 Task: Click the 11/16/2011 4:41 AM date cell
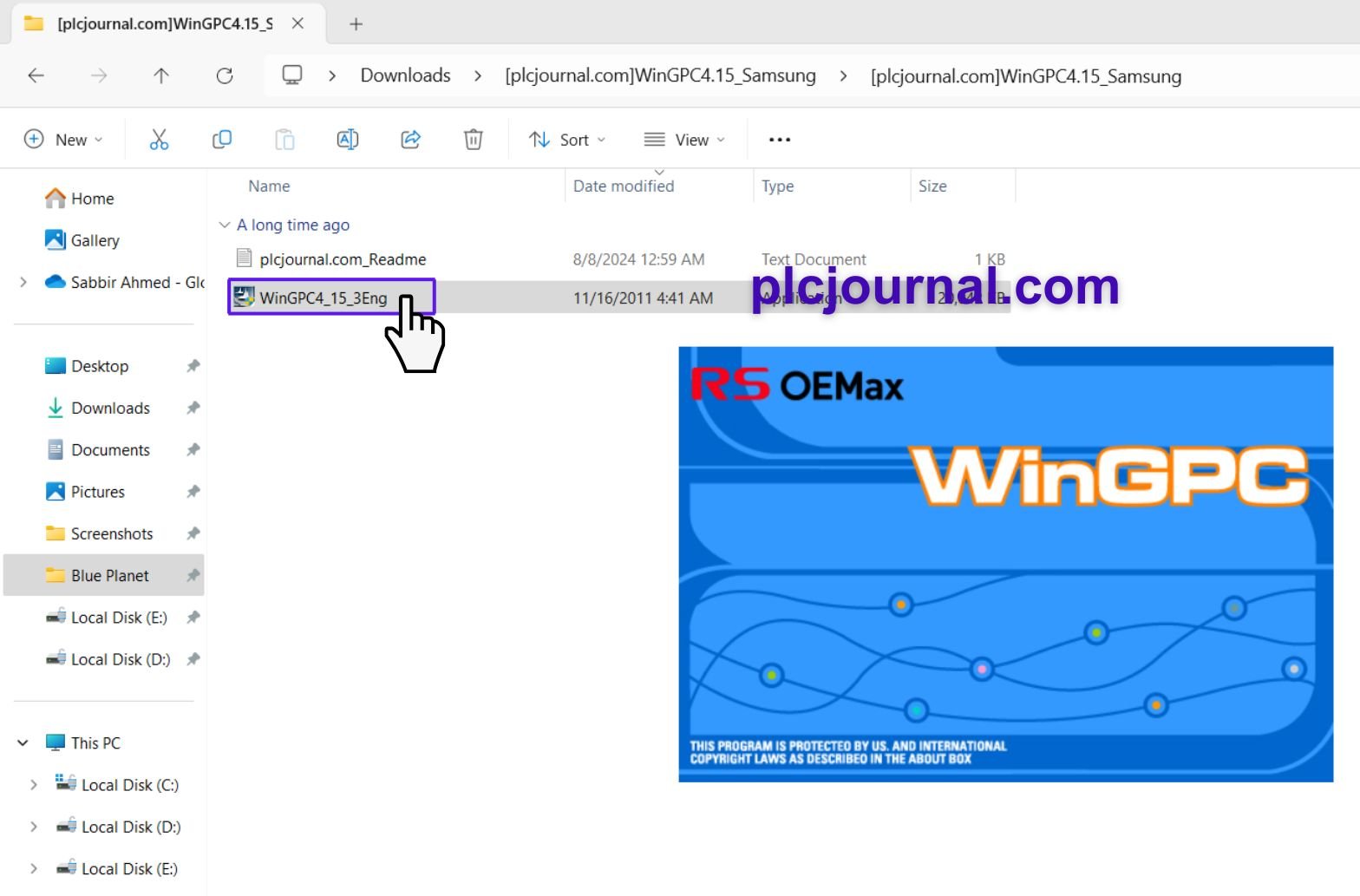point(643,298)
